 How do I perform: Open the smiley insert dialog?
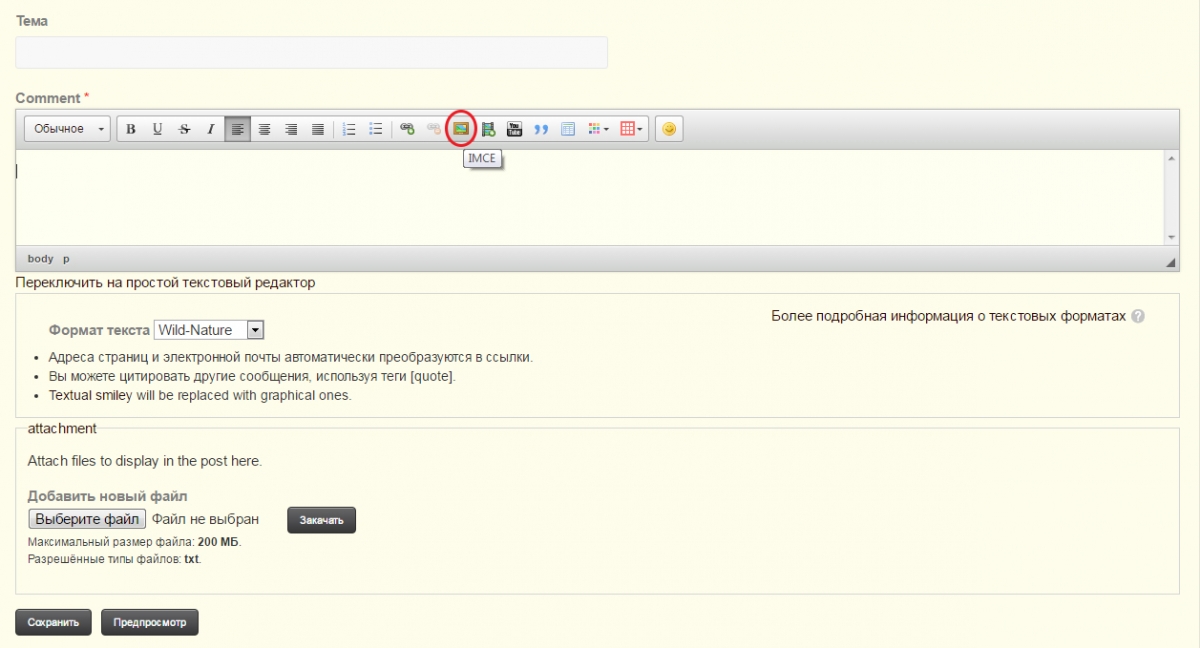[x=669, y=129]
